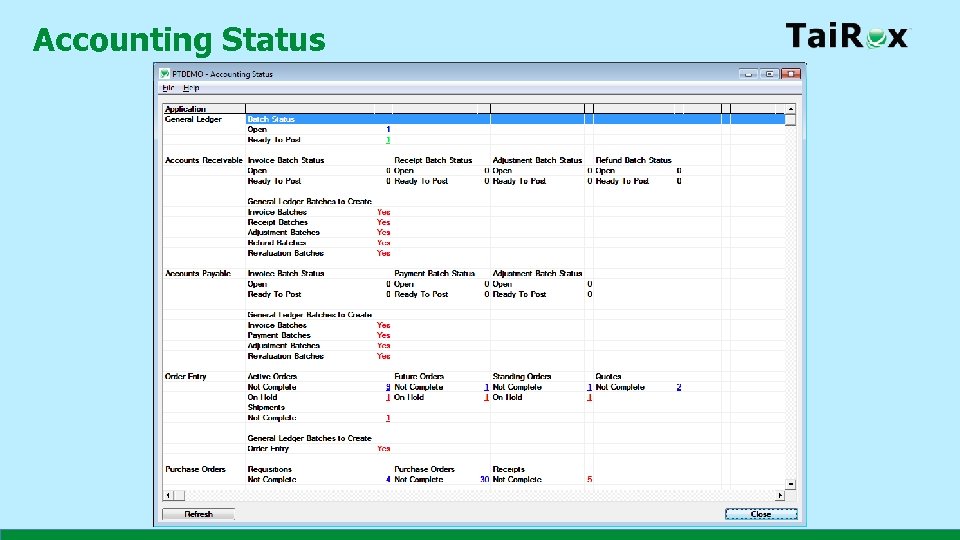This screenshot has height=540, width=960.
Task: Click the vertical scrollbar down arrow
Action: pos(790,484)
